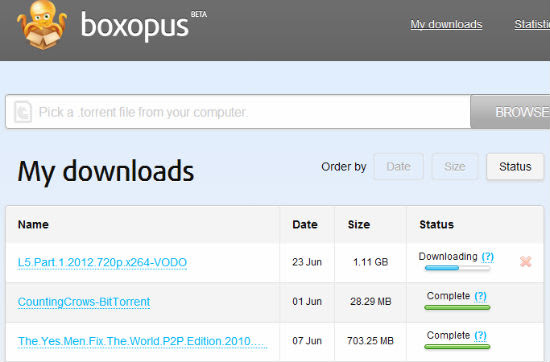Image resolution: width=550 pixels, height=362 pixels.
Task: Click the Boxopus octopus logo icon
Action: pyautogui.click(x=42, y=25)
